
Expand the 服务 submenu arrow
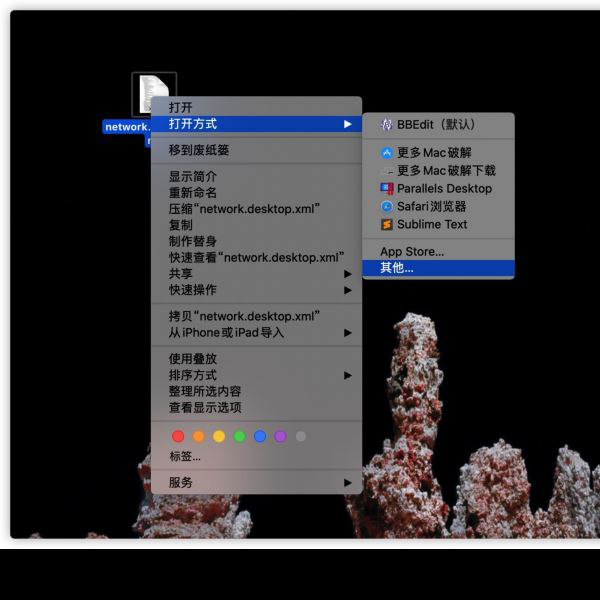(347, 483)
